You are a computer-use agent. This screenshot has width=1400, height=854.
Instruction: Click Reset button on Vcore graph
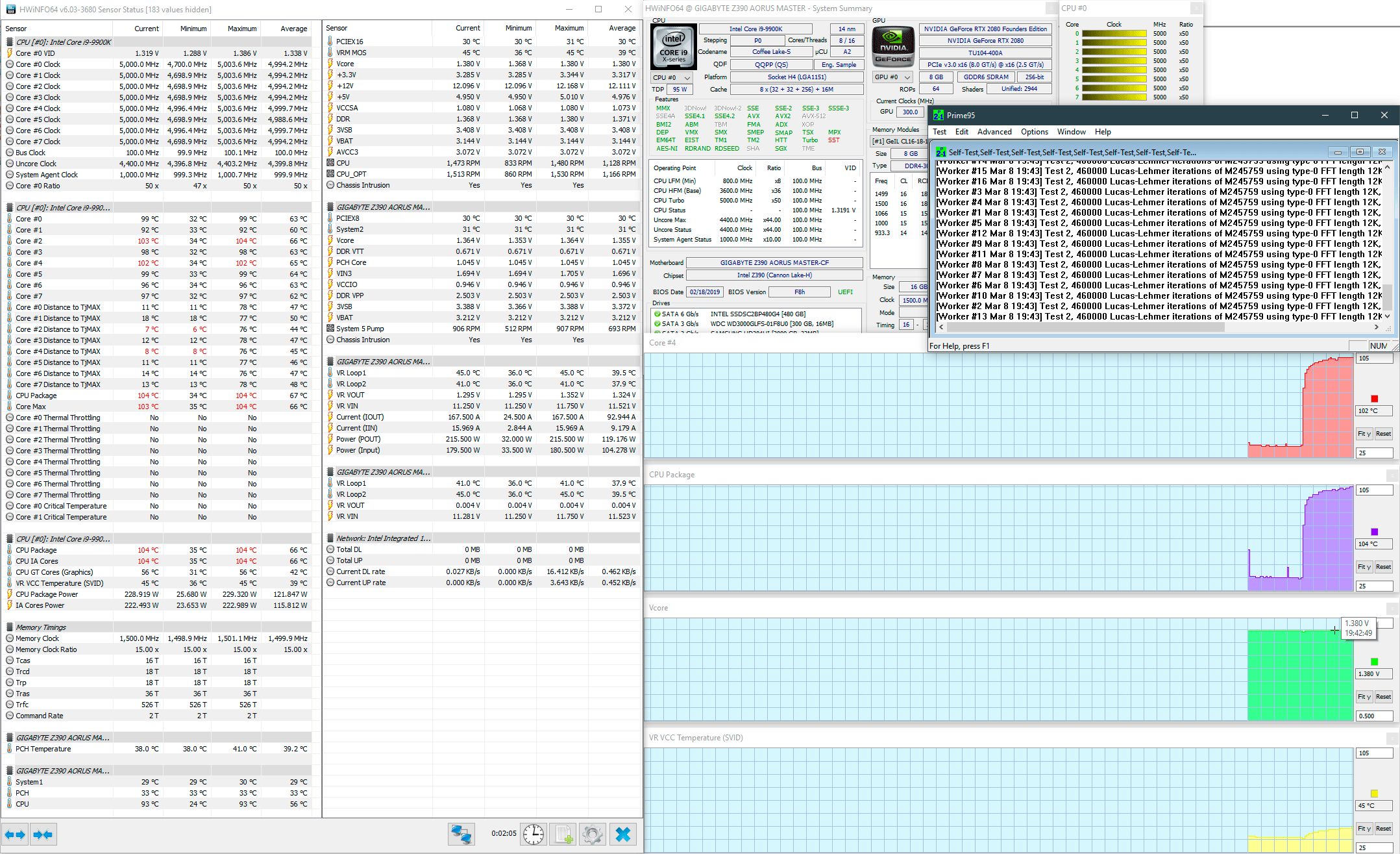[1383, 697]
